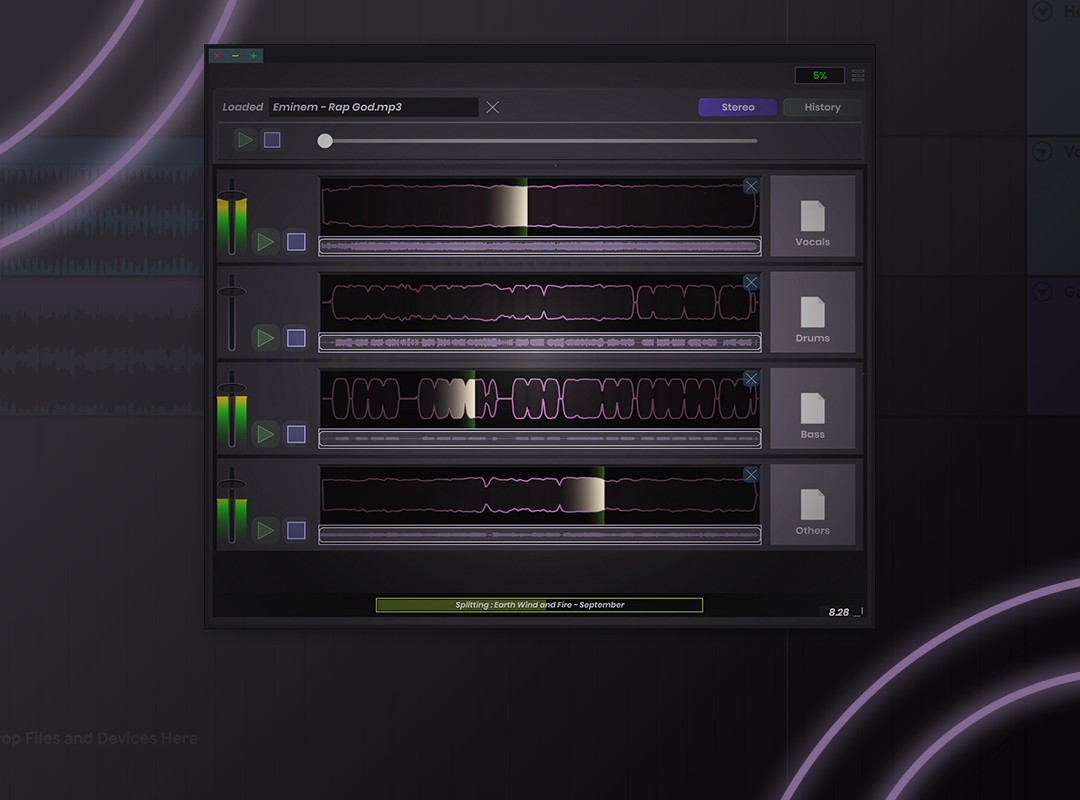This screenshot has width=1080, height=800.
Task: Toggle the Stereo mode button
Action: 737,107
